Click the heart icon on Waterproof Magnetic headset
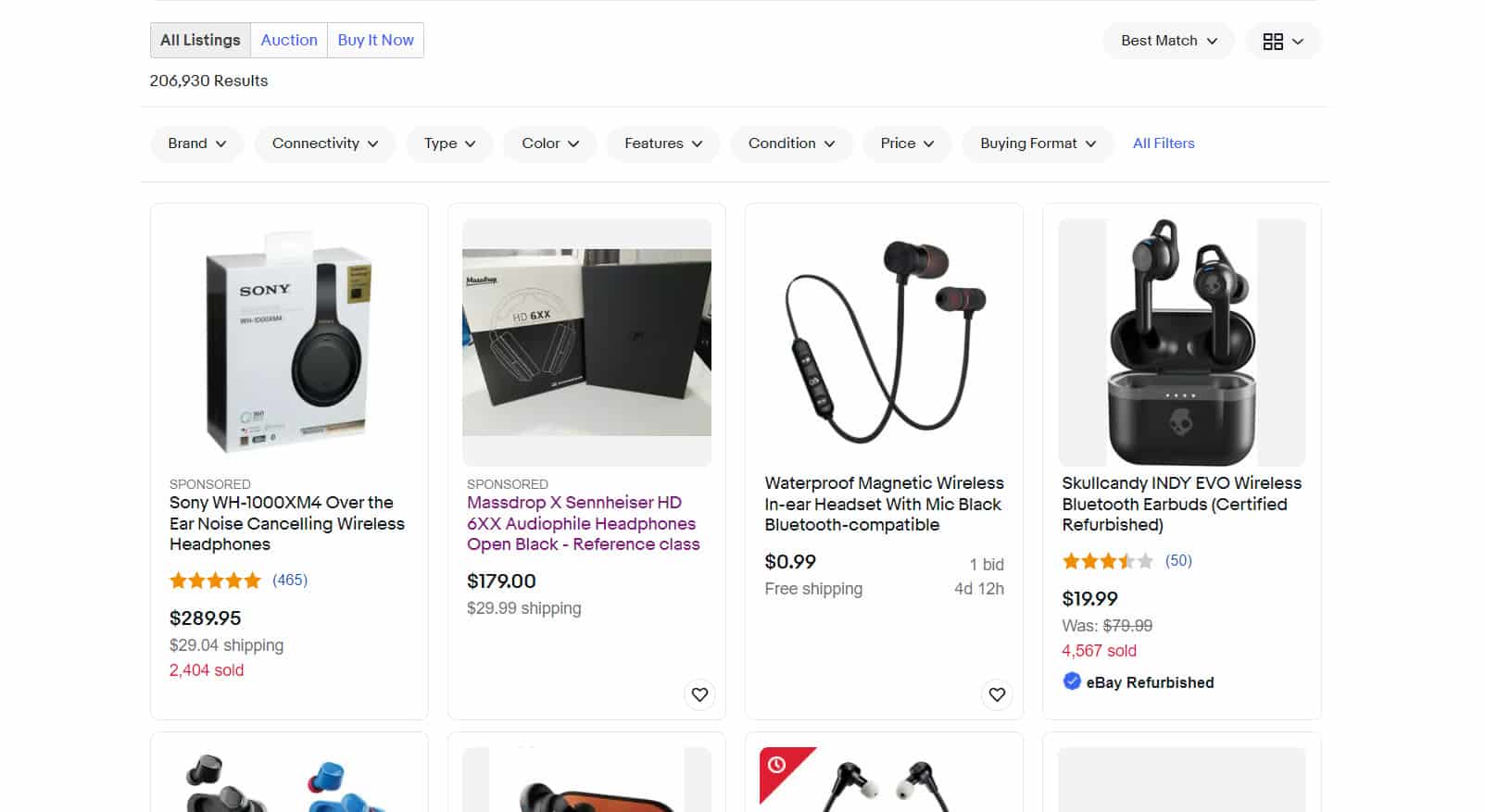The width and height of the screenshot is (1485, 812). 997,694
